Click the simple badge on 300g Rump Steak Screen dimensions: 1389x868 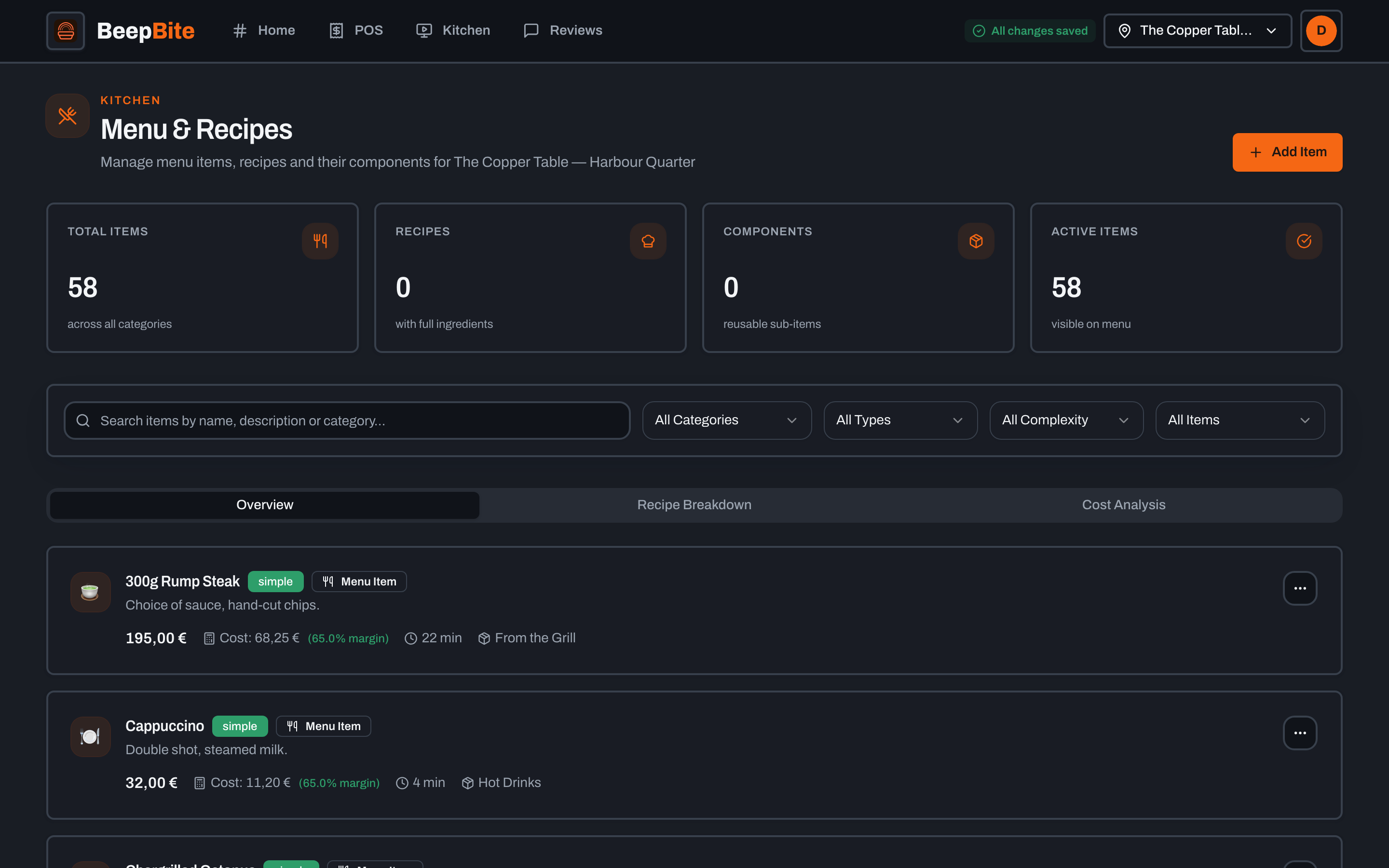pyautogui.click(x=275, y=582)
